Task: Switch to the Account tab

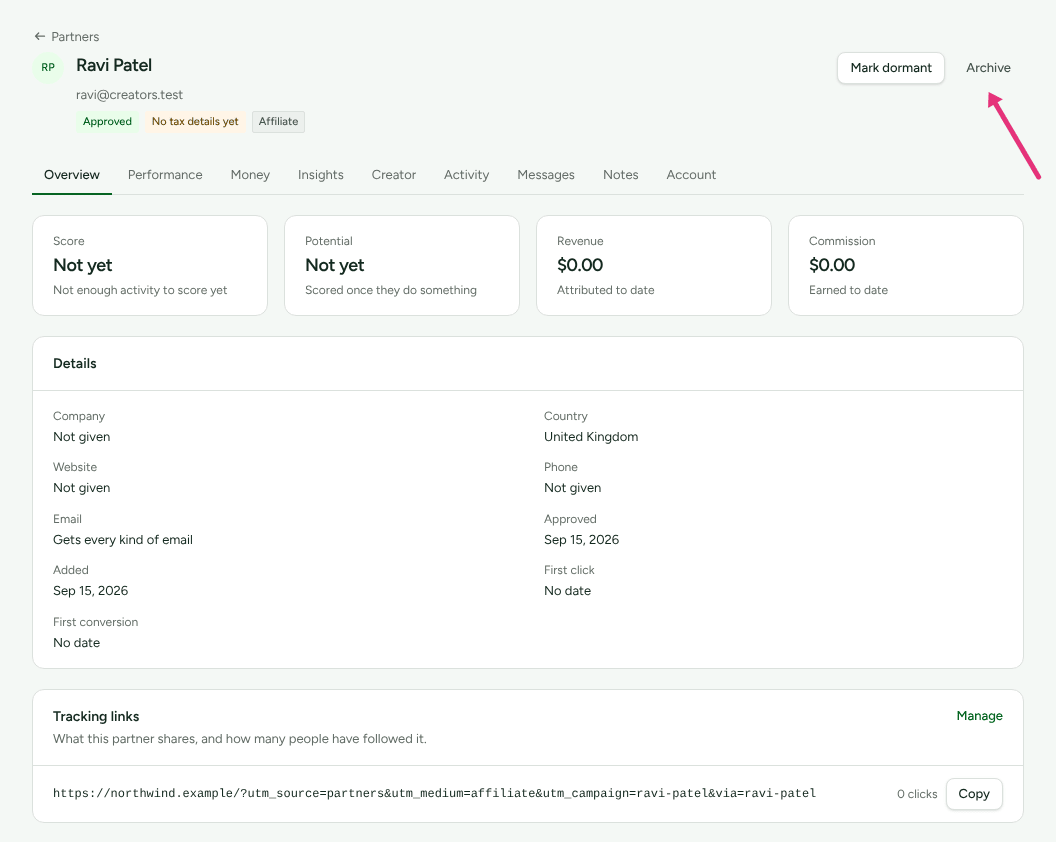Action: [x=691, y=174]
